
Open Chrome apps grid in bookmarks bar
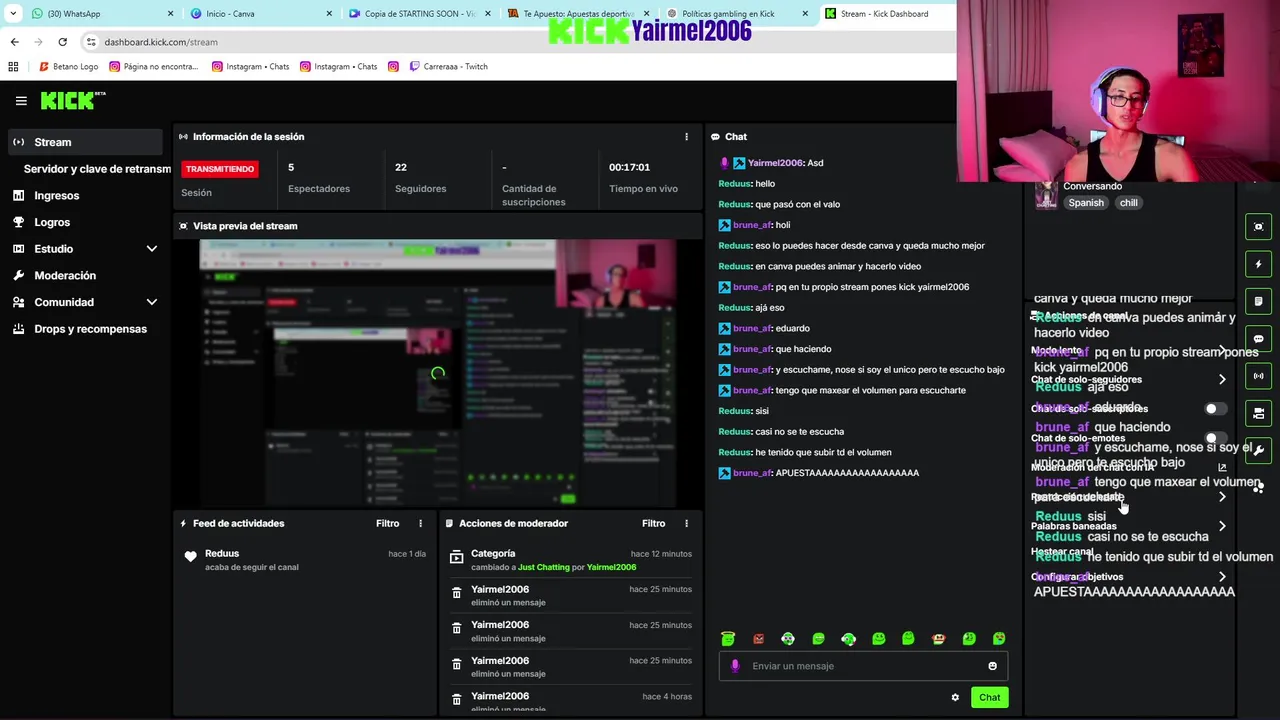pyautogui.click(x=13, y=67)
